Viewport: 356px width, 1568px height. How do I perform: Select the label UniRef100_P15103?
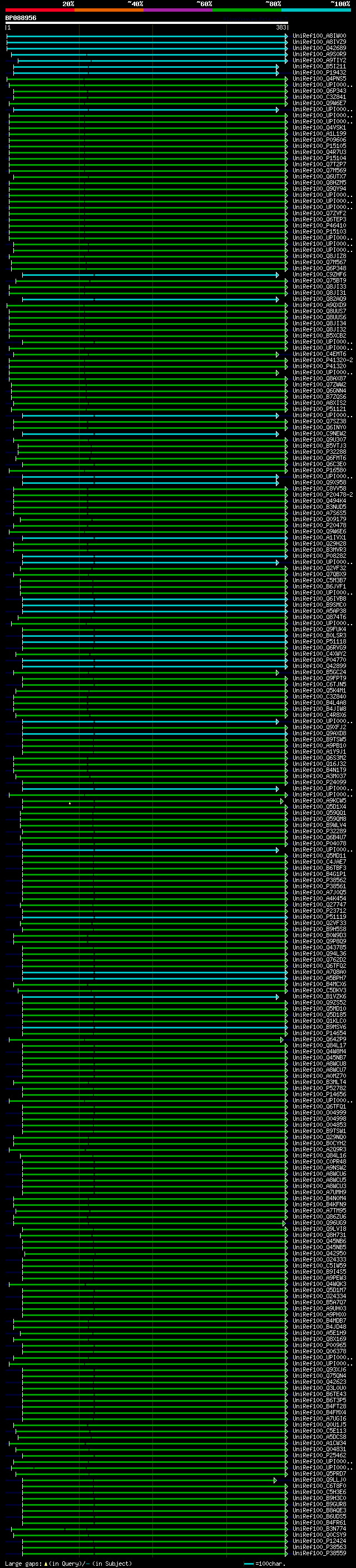point(319,232)
